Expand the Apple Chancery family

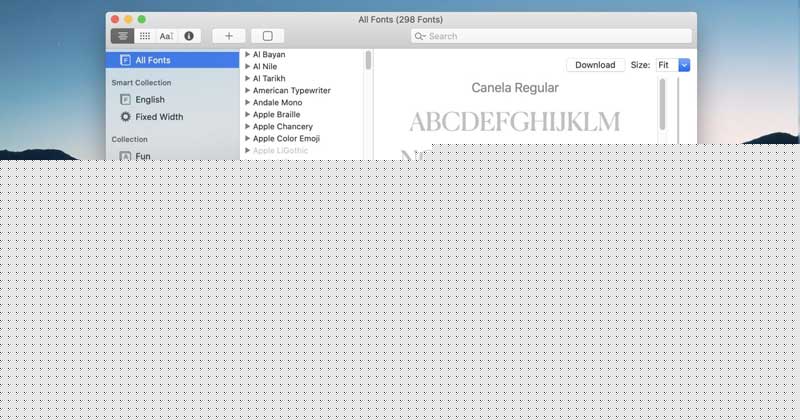point(247,126)
